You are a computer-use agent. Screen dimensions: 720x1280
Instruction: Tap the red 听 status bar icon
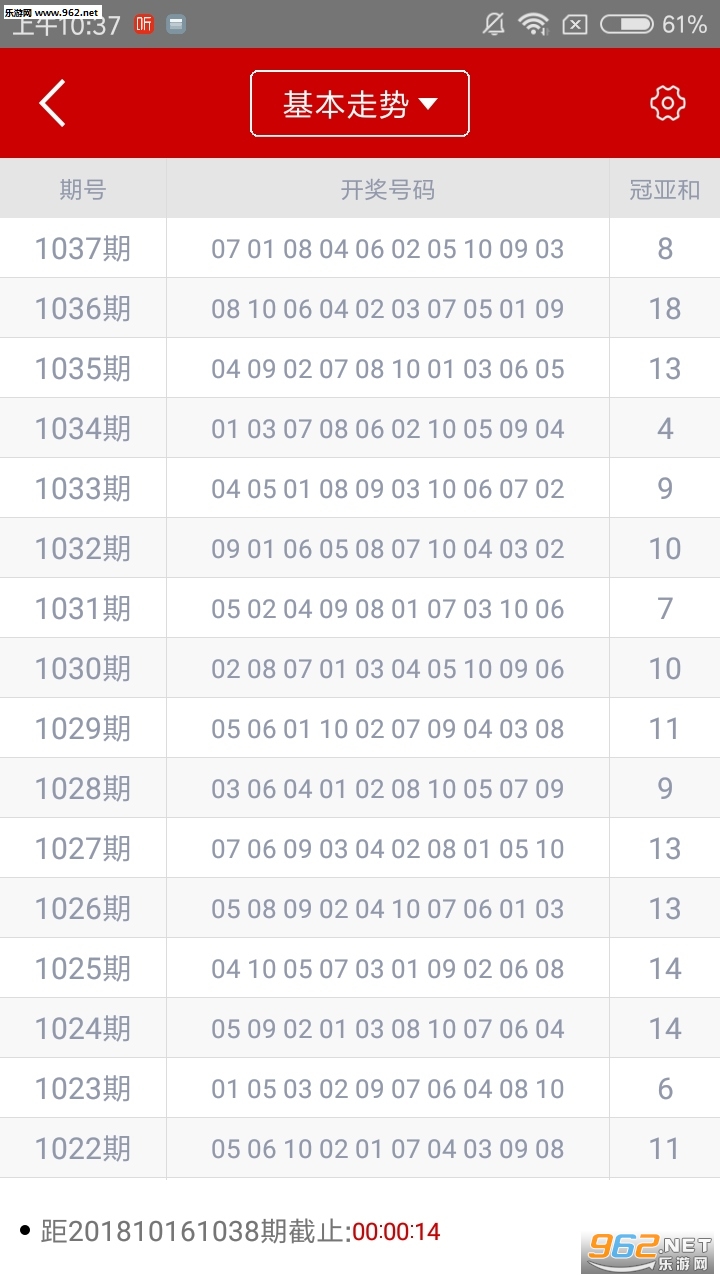(145, 24)
